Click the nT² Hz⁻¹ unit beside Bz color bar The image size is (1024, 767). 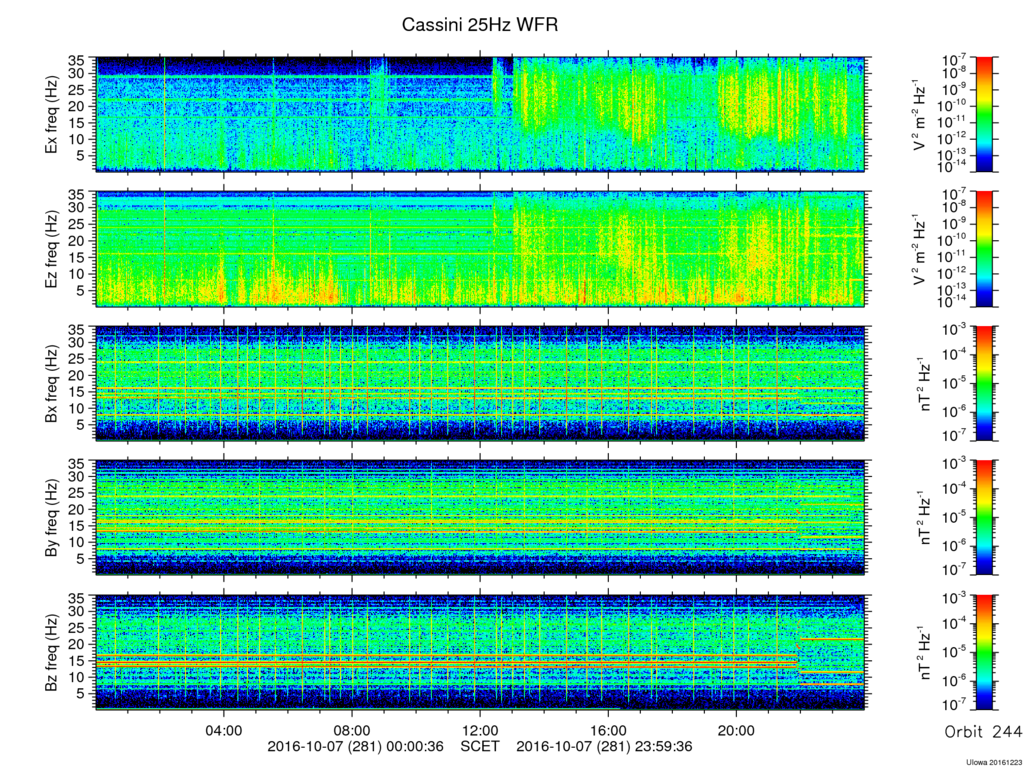click(x=923, y=653)
